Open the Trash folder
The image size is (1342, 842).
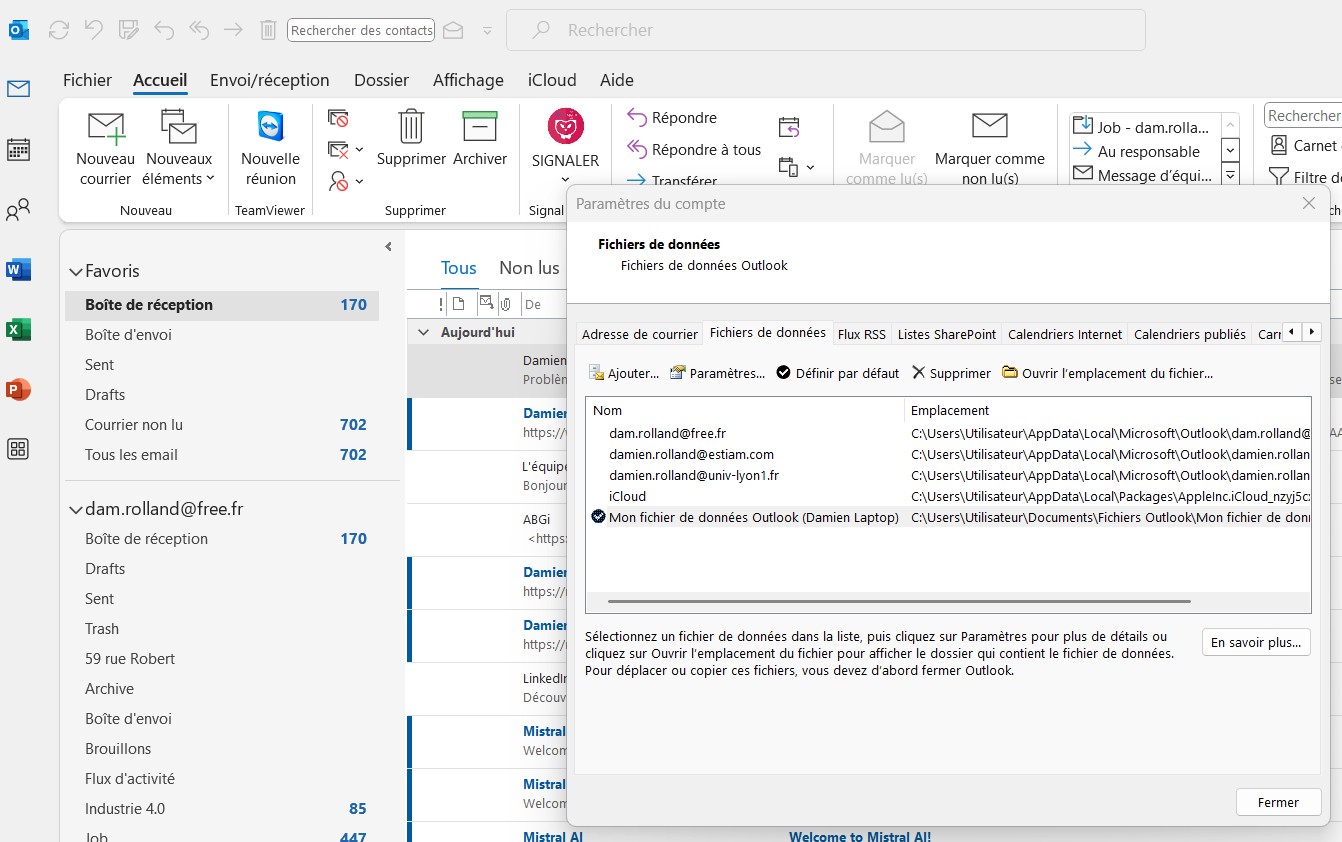pos(222,628)
